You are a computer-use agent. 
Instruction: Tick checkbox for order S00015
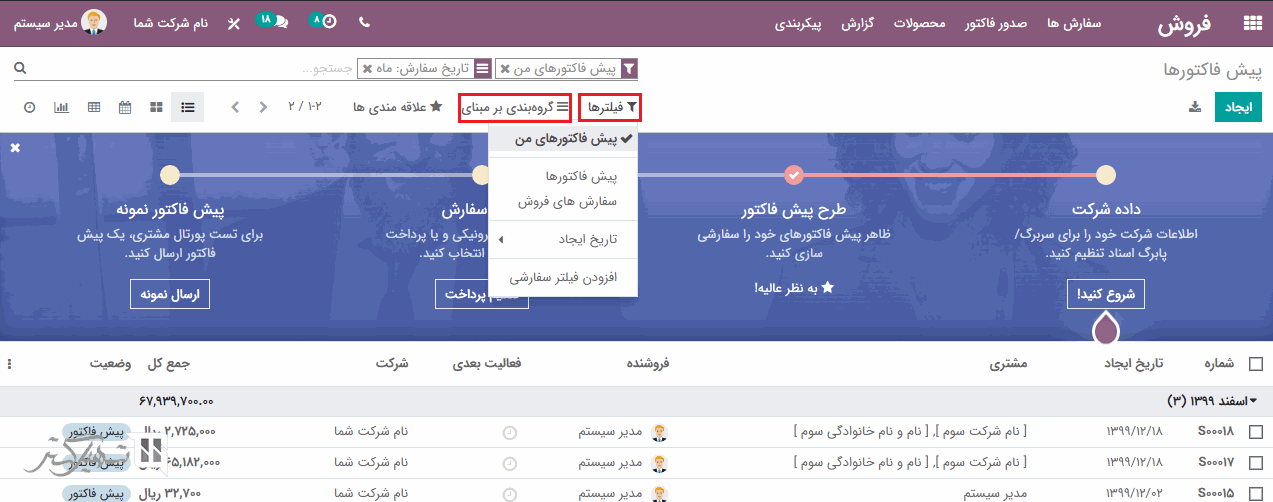pos(1256,493)
